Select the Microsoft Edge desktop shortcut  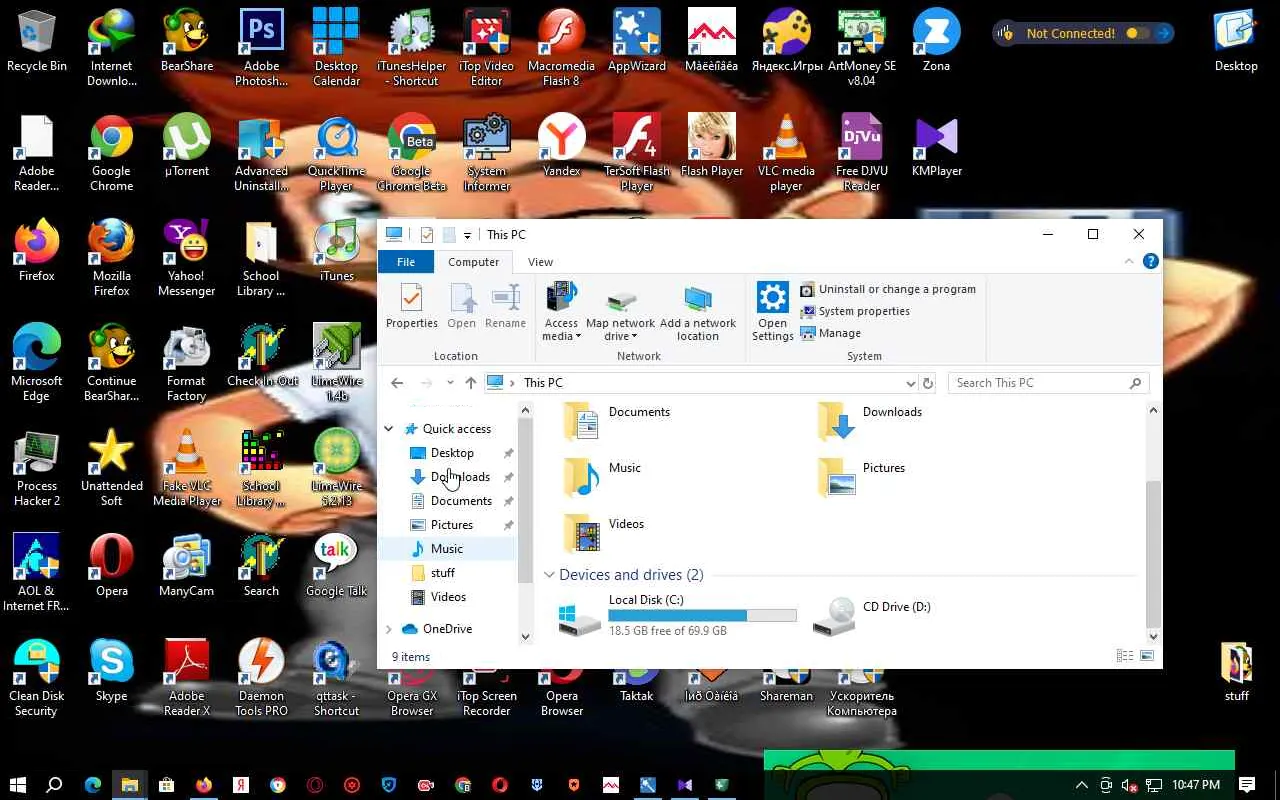click(37, 363)
